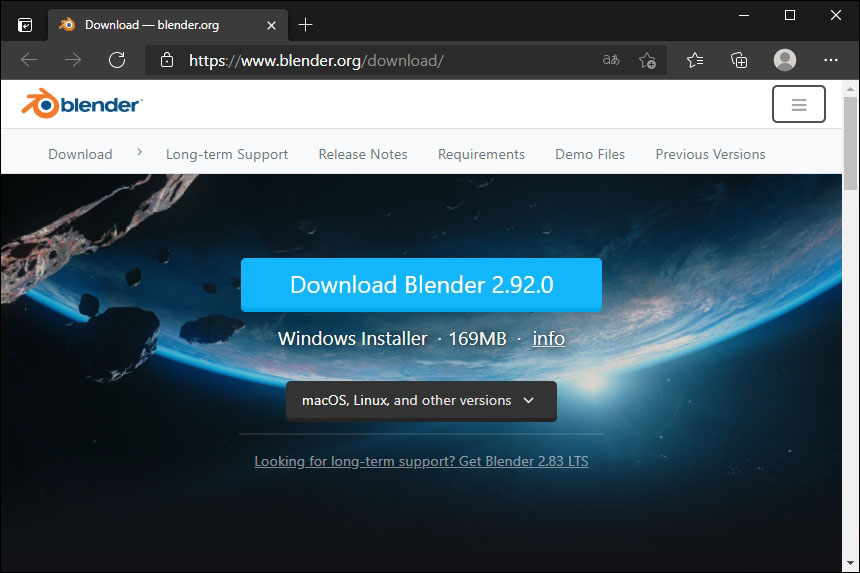860x573 pixels.
Task: Open the translate page icon
Action: [x=611, y=60]
